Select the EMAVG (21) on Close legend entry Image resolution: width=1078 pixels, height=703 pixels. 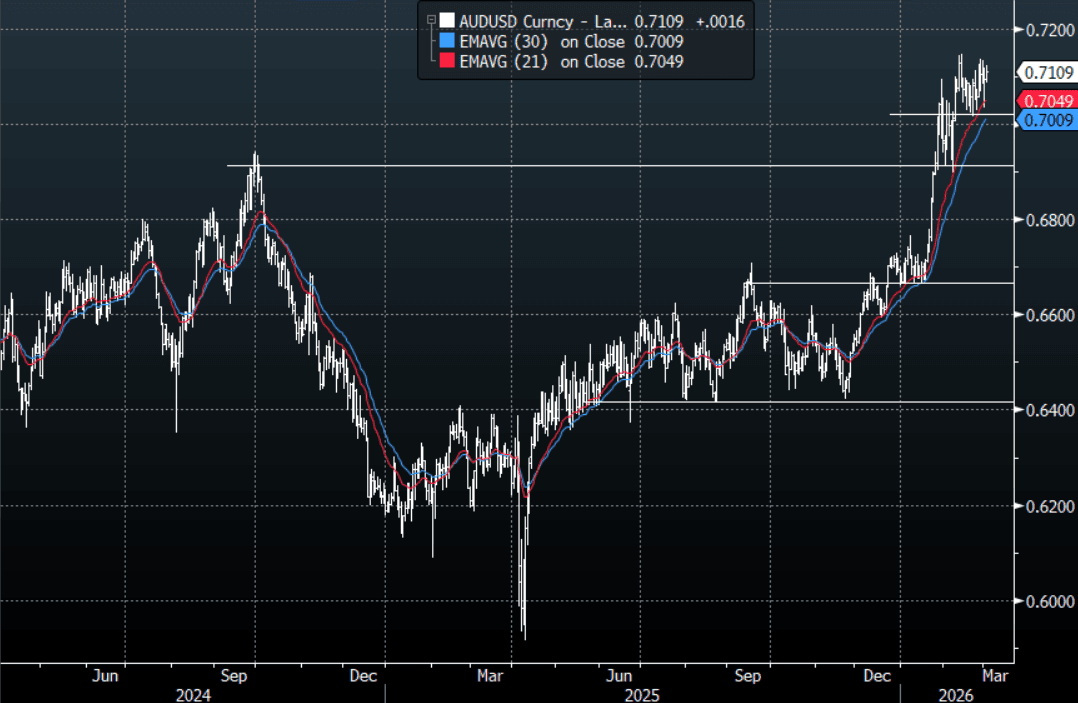(571, 61)
